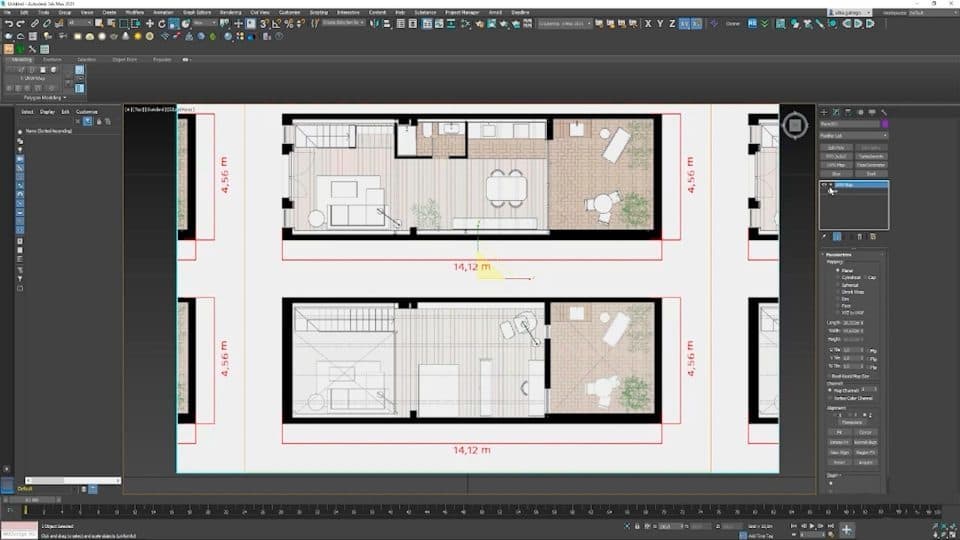Click the Normal Align button

point(865,442)
